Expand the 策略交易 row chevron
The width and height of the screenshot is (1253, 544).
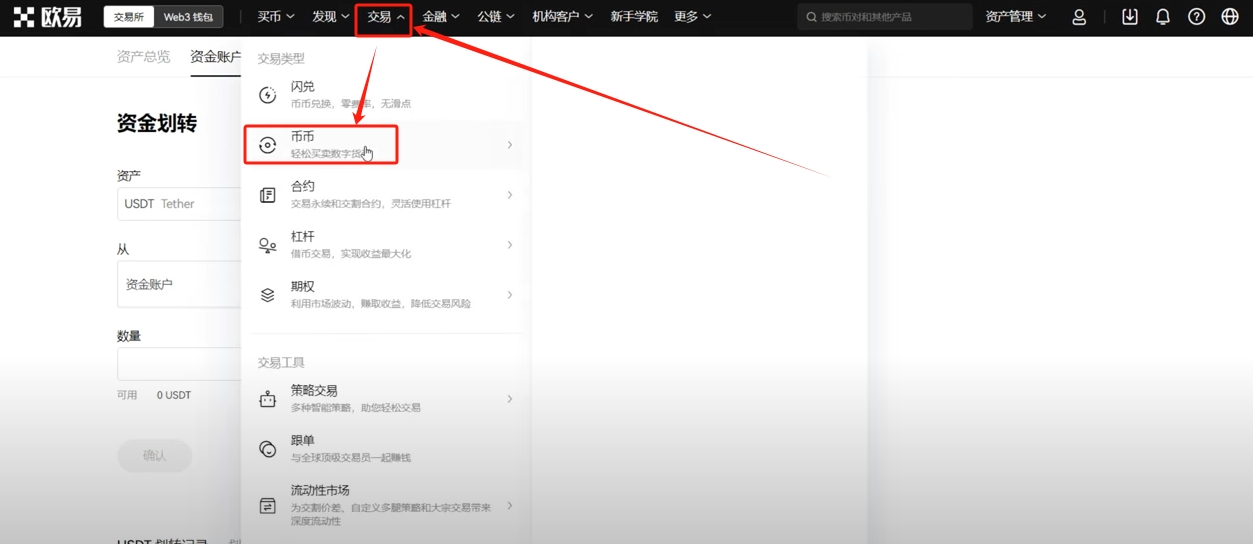[509, 399]
